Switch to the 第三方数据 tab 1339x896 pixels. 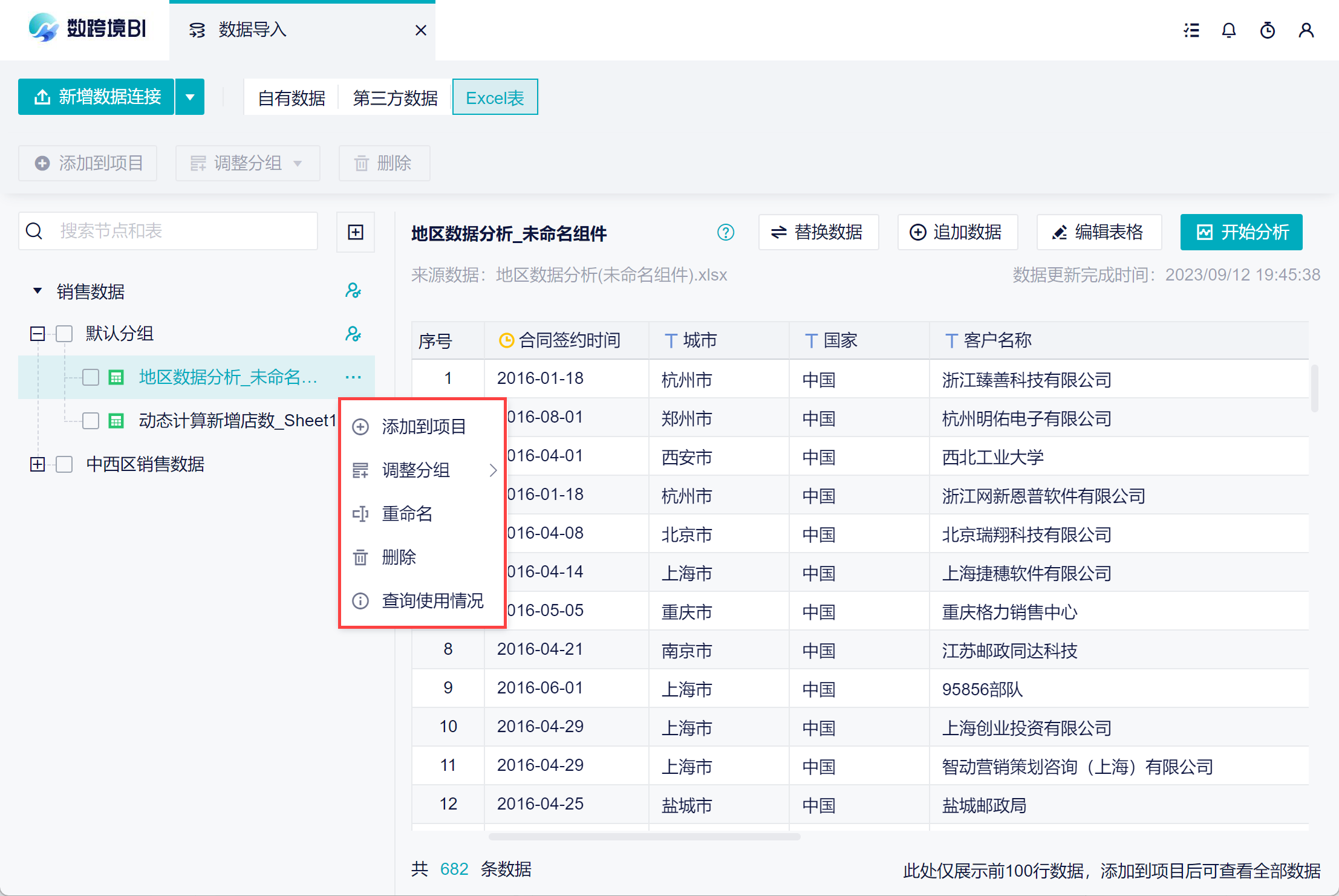(x=395, y=98)
